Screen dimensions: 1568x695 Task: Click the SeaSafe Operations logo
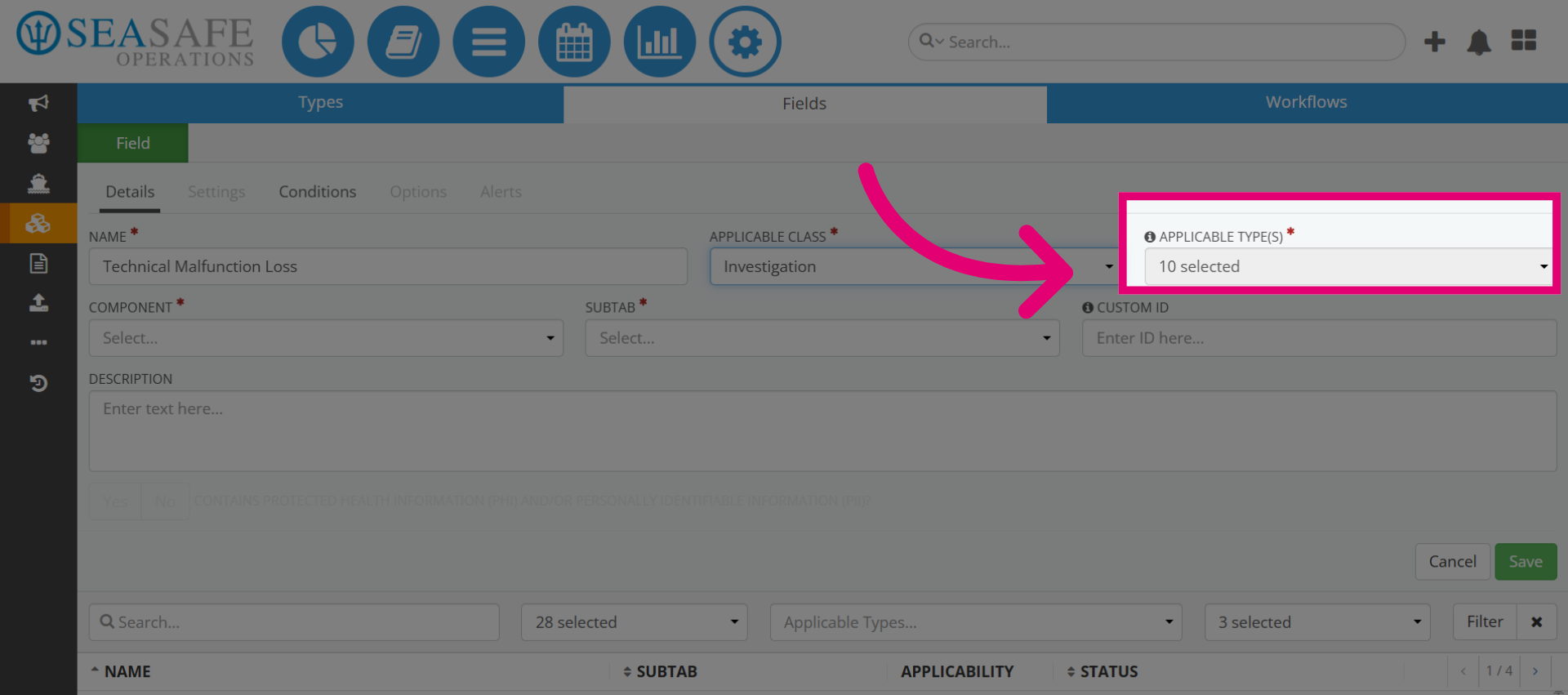pyautogui.click(x=136, y=40)
